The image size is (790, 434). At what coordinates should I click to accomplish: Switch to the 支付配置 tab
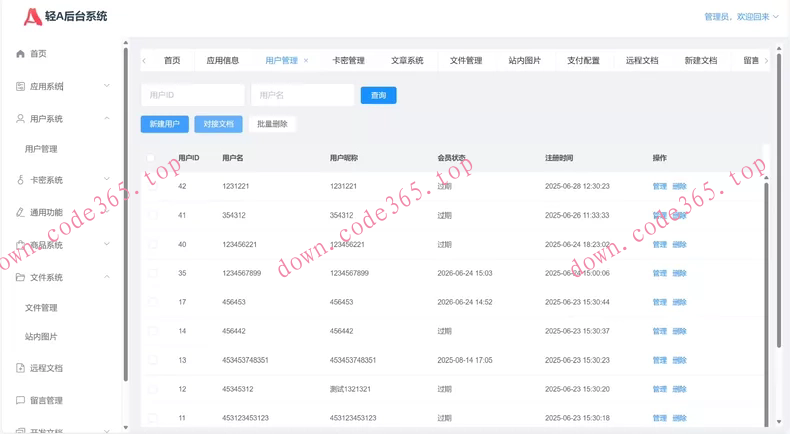click(x=583, y=60)
